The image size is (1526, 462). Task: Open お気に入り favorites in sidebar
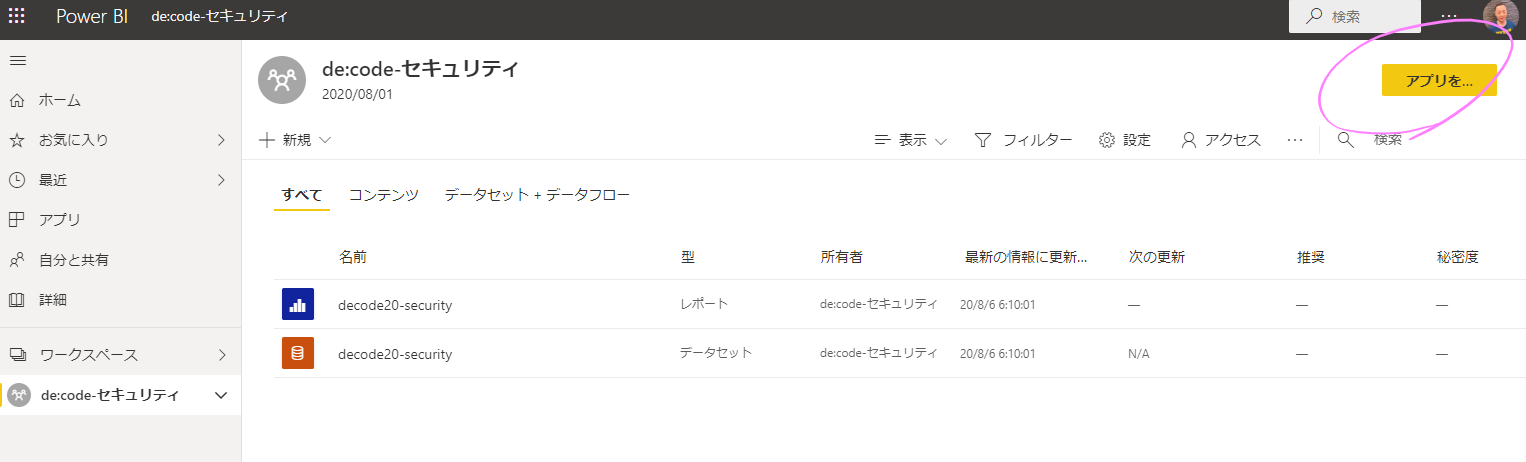74,140
